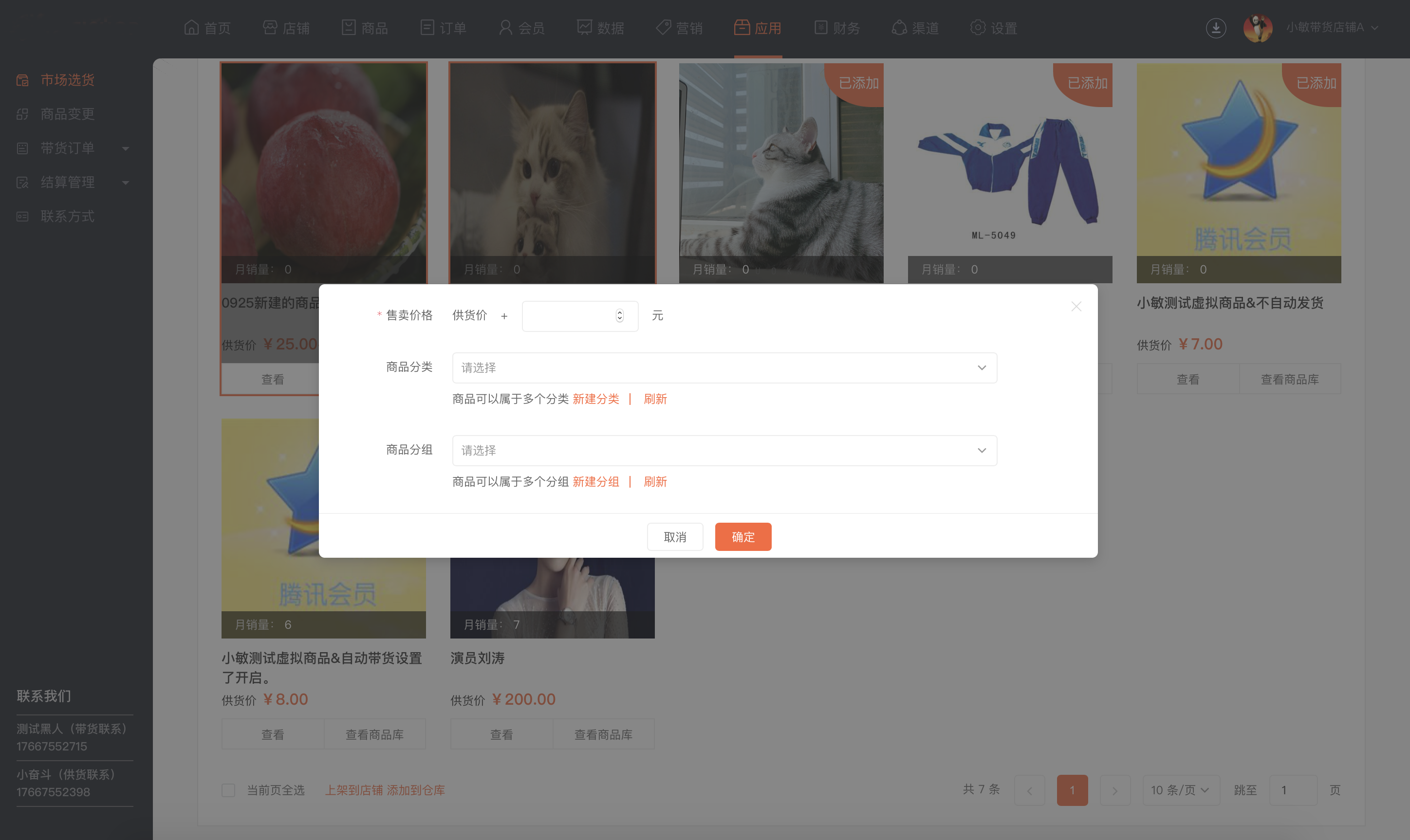Expand 结算管理 sidebar arrow
1410x840 pixels.
[126, 183]
